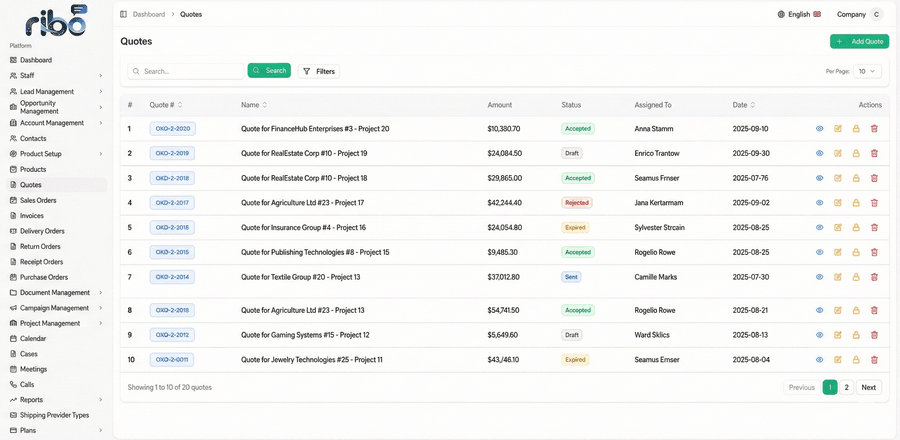Delete quote for Textile Group #20
Screen dimensions: 900x440
pos(874,277)
